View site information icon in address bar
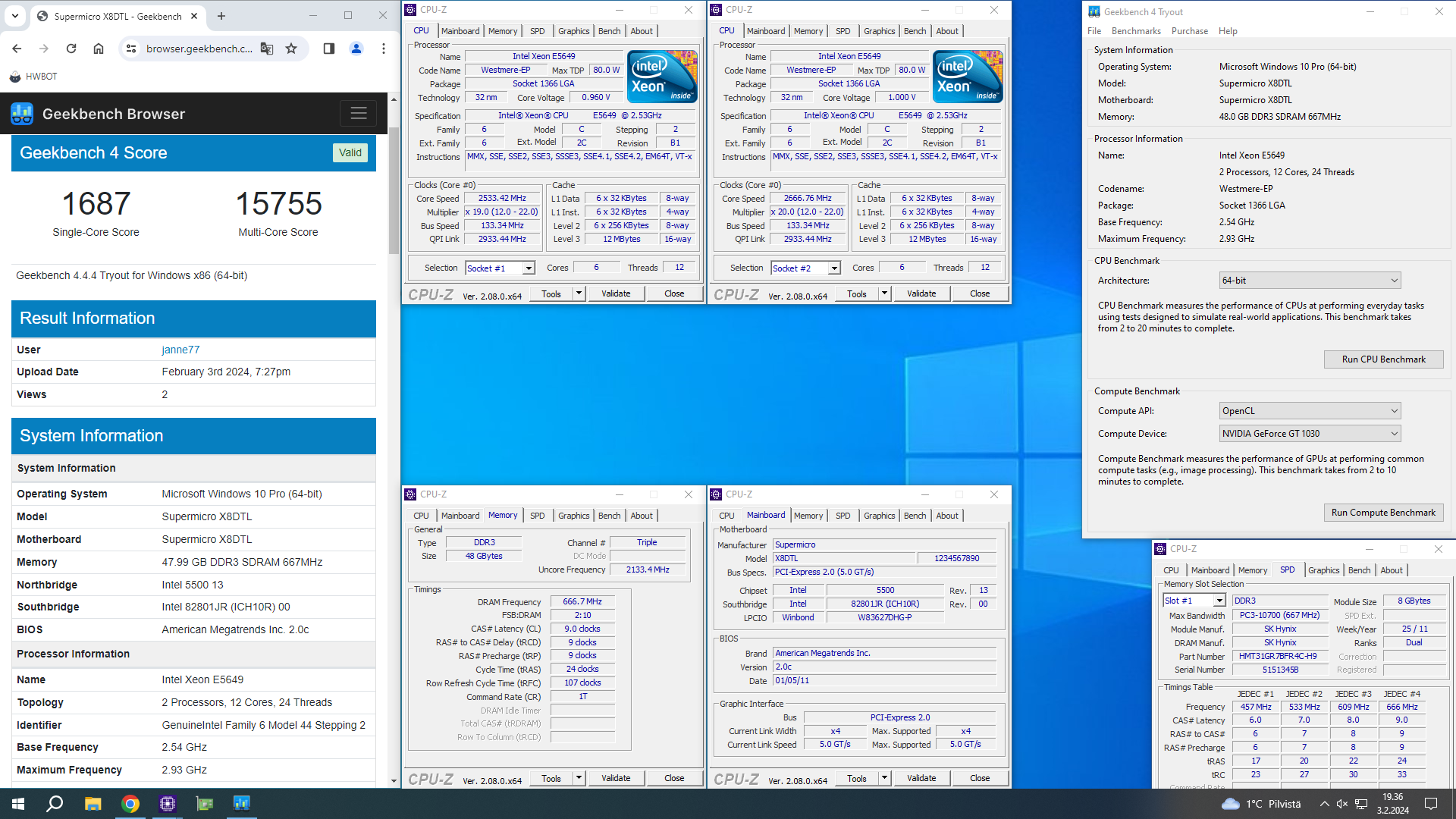 click(x=131, y=49)
